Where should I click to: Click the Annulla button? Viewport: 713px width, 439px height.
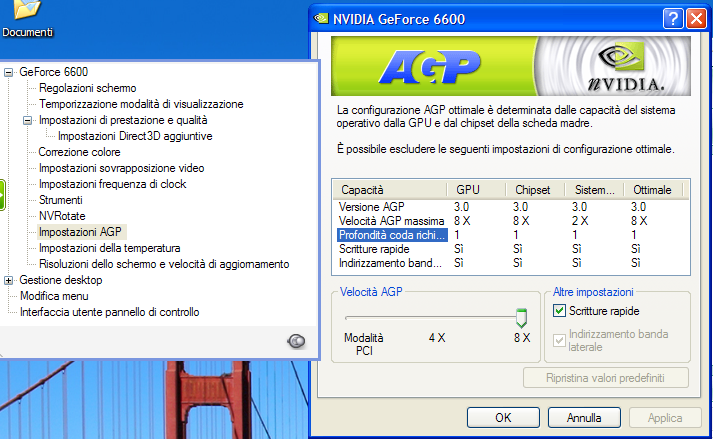pos(584,418)
